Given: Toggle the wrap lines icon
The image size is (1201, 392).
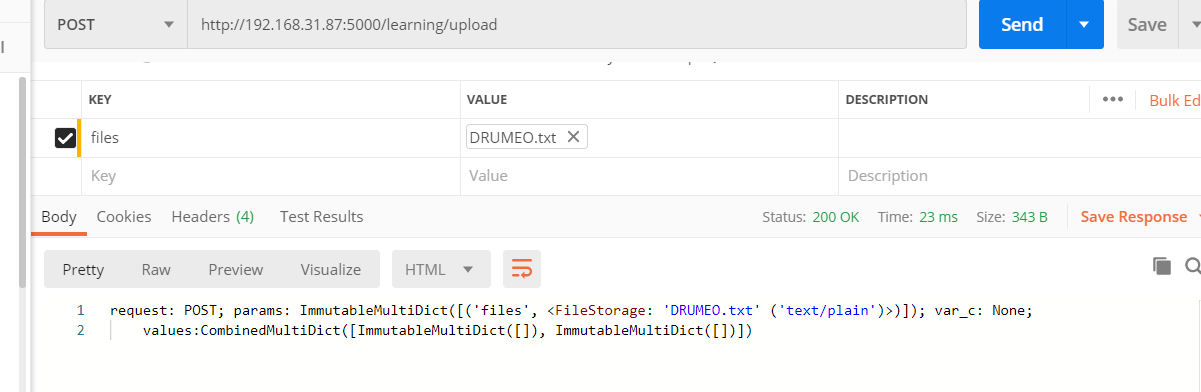Looking at the screenshot, I should [x=522, y=269].
